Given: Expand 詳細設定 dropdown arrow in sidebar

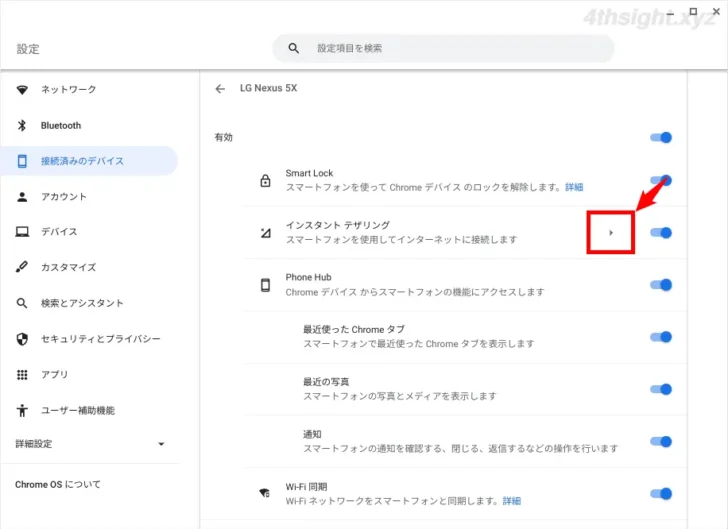Looking at the screenshot, I should [x=161, y=444].
